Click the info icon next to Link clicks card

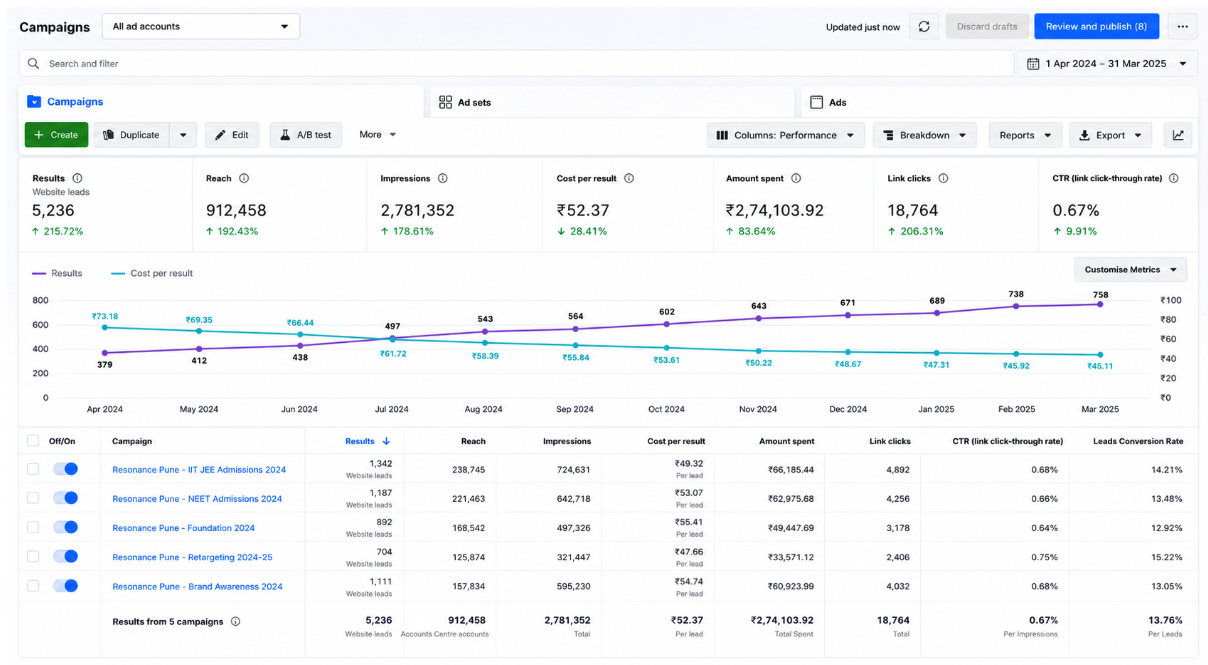click(x=943, y=178)
